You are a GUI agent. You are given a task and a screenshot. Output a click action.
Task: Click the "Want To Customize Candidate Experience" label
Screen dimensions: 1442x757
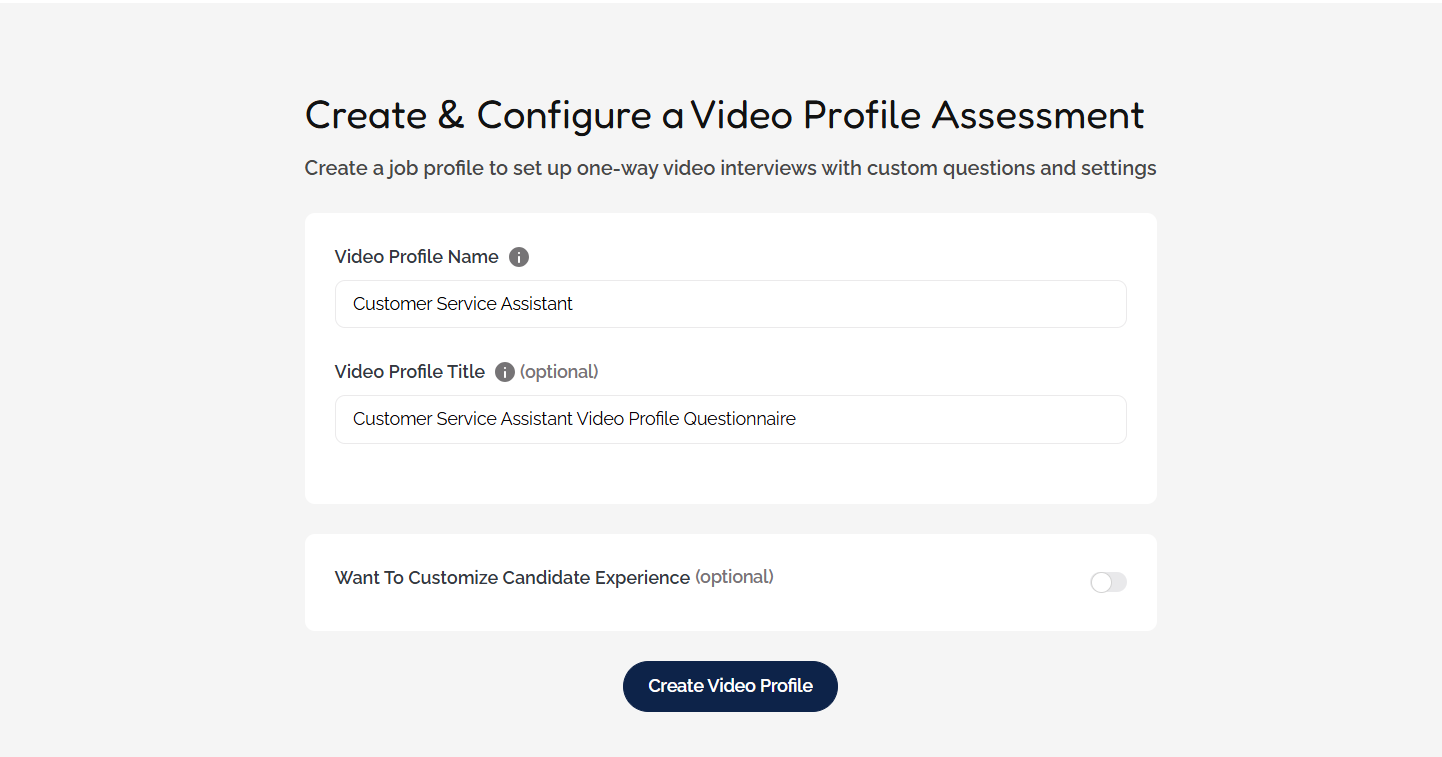point(512,578)
